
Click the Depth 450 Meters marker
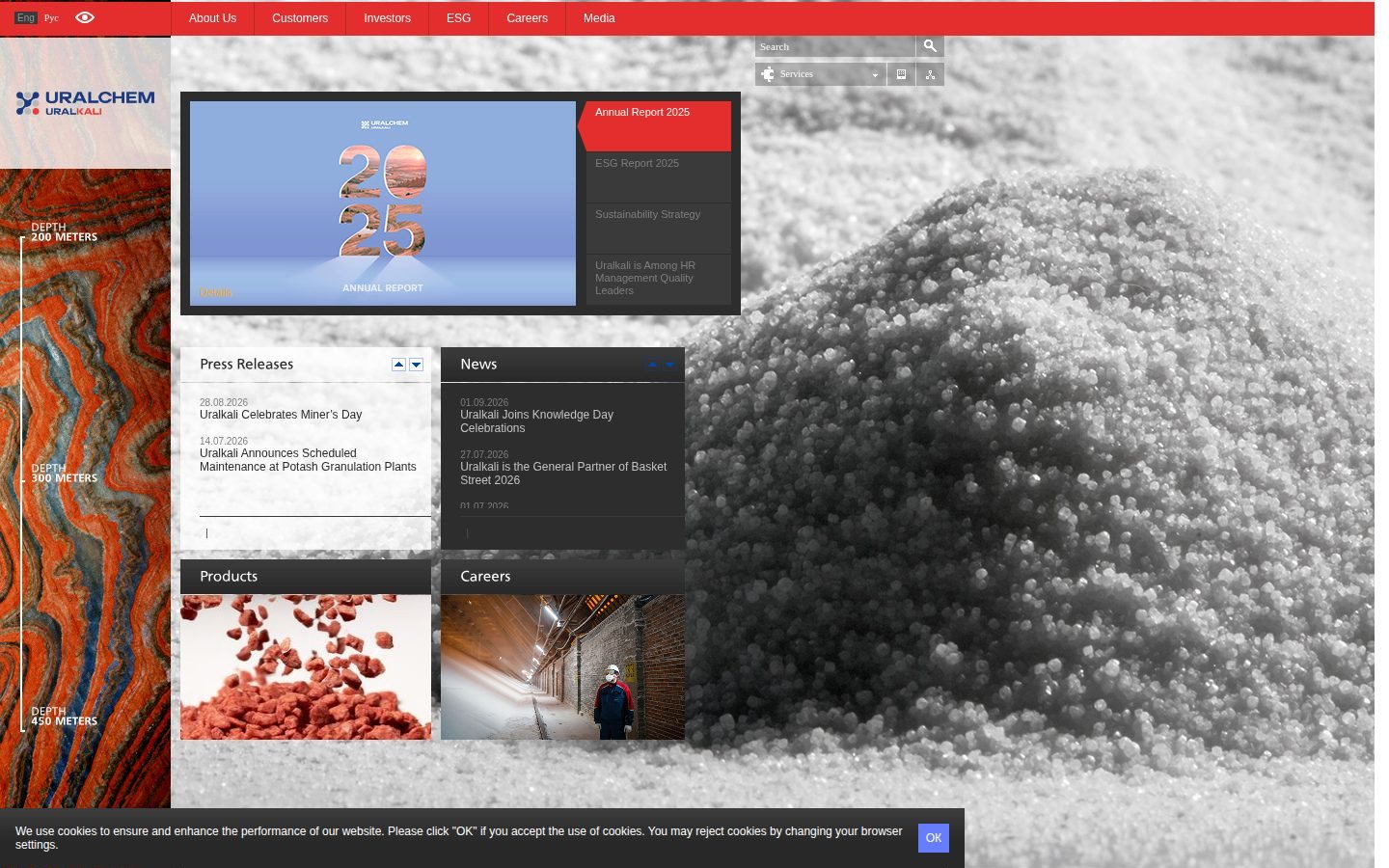coord(64,717)
